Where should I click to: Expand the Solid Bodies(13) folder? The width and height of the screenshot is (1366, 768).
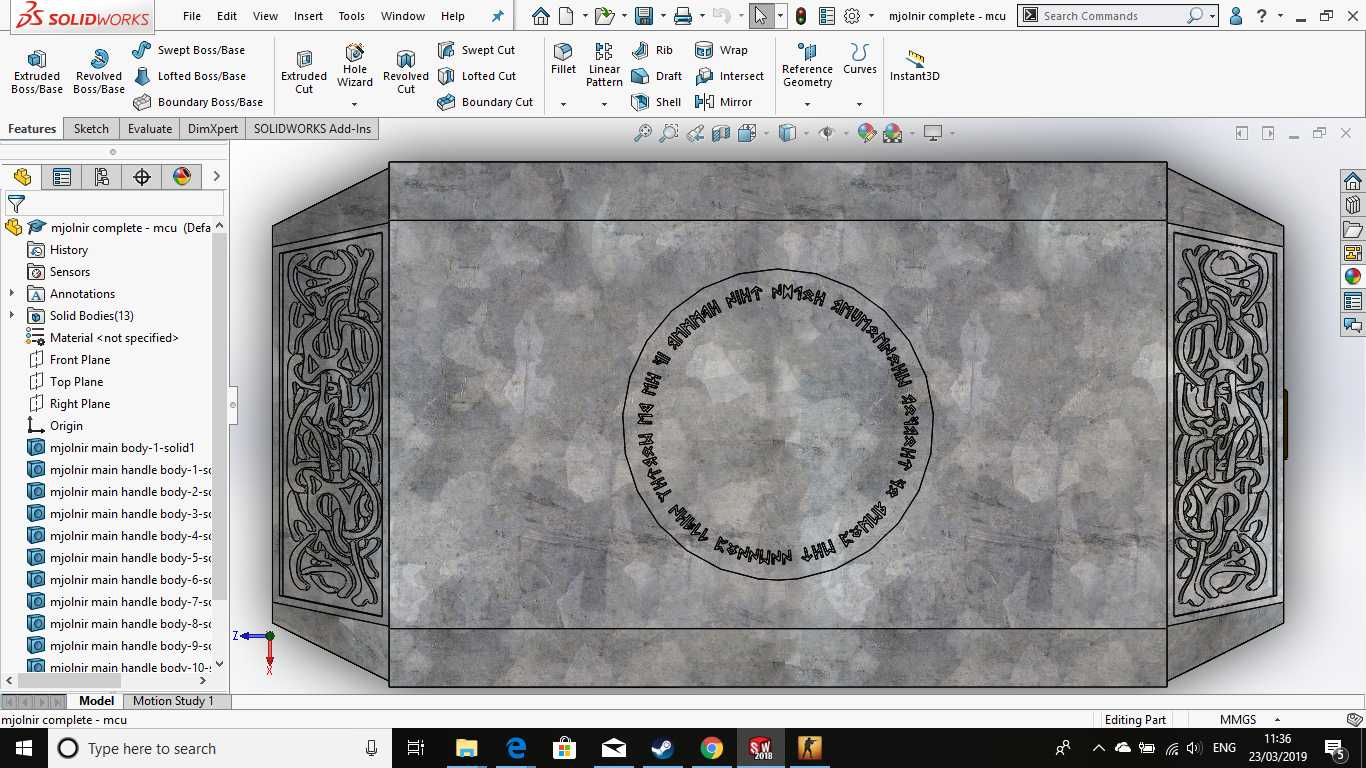[x=12, y=316]
